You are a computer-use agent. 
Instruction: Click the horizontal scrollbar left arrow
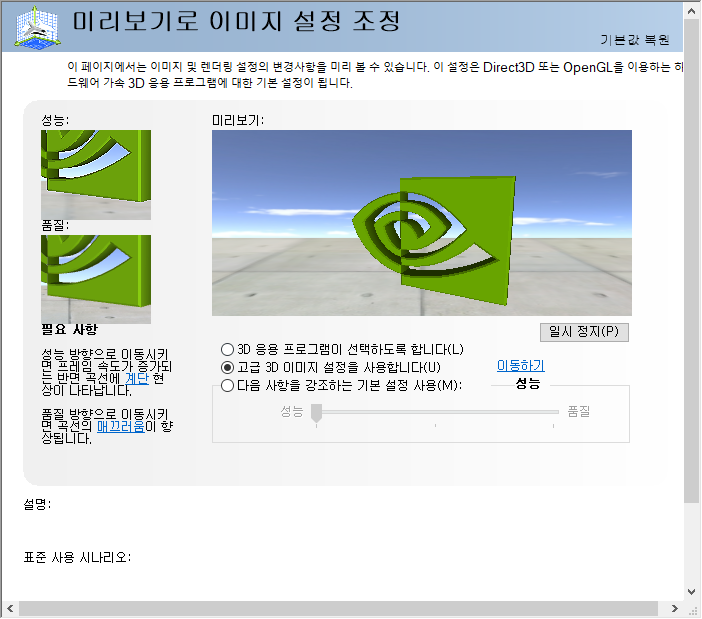point(10,609)
